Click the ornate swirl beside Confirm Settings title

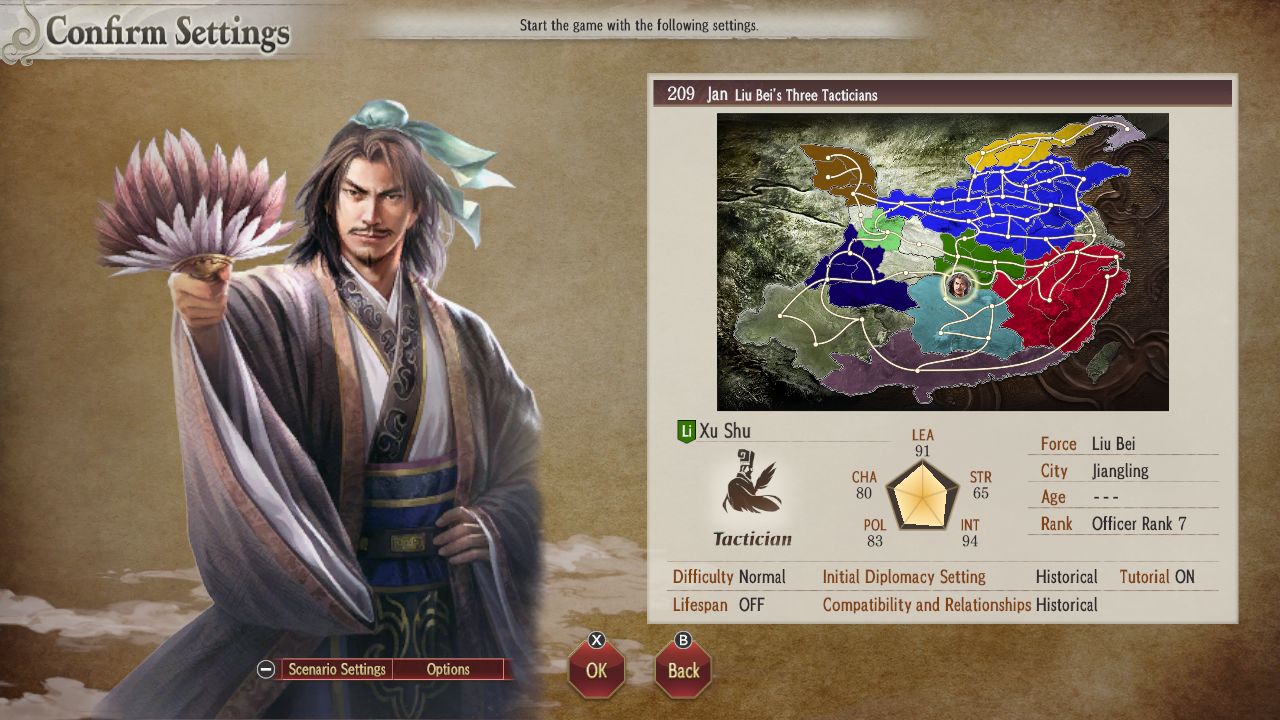point(22,33)
